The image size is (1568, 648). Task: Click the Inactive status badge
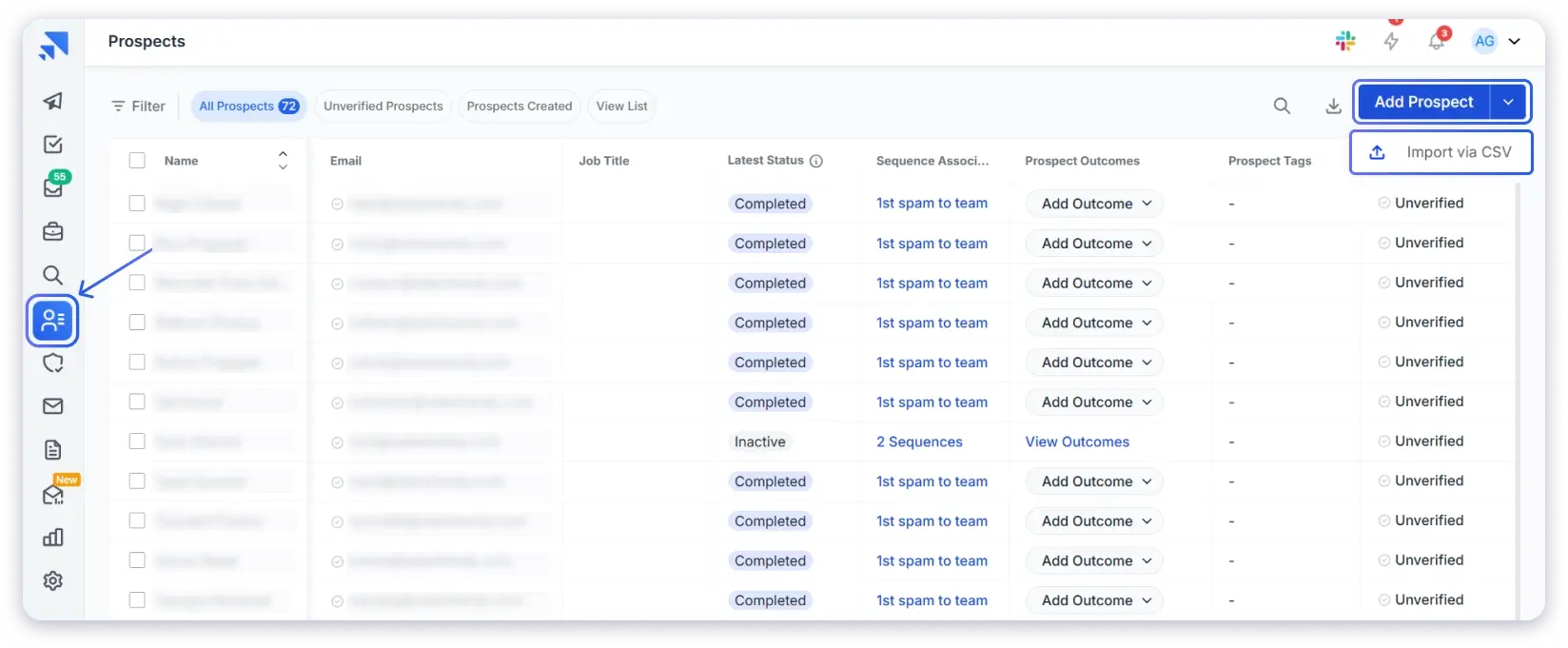[x=760, y=442]
